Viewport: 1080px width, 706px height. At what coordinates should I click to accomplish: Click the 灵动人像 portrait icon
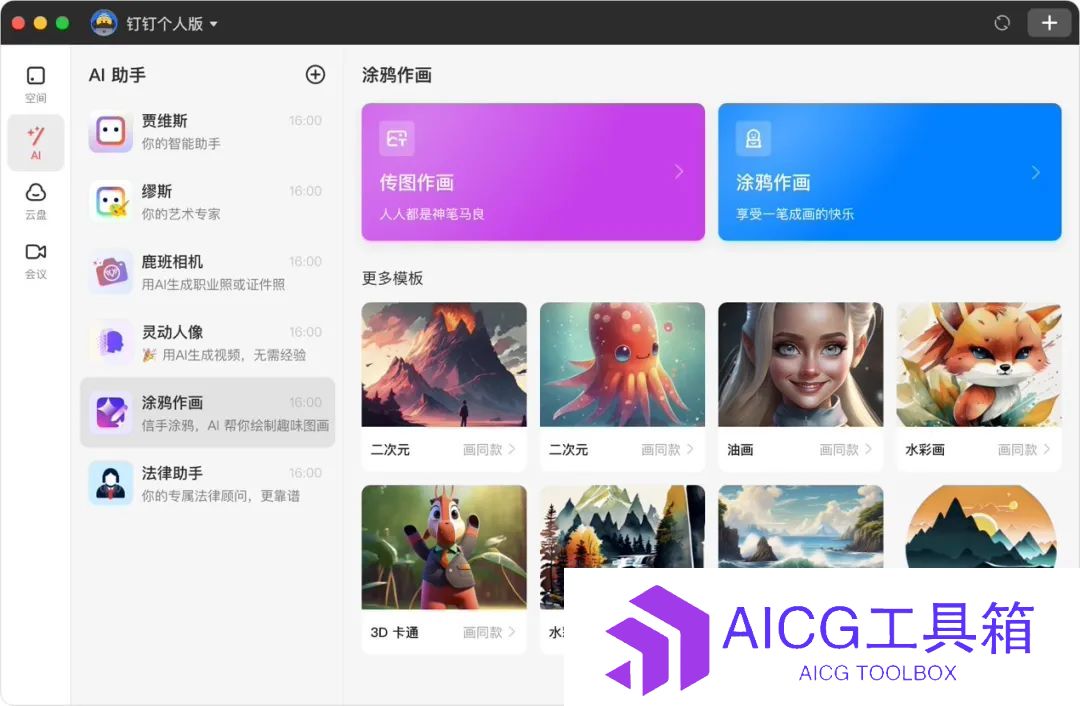click(x=111, y=342)
